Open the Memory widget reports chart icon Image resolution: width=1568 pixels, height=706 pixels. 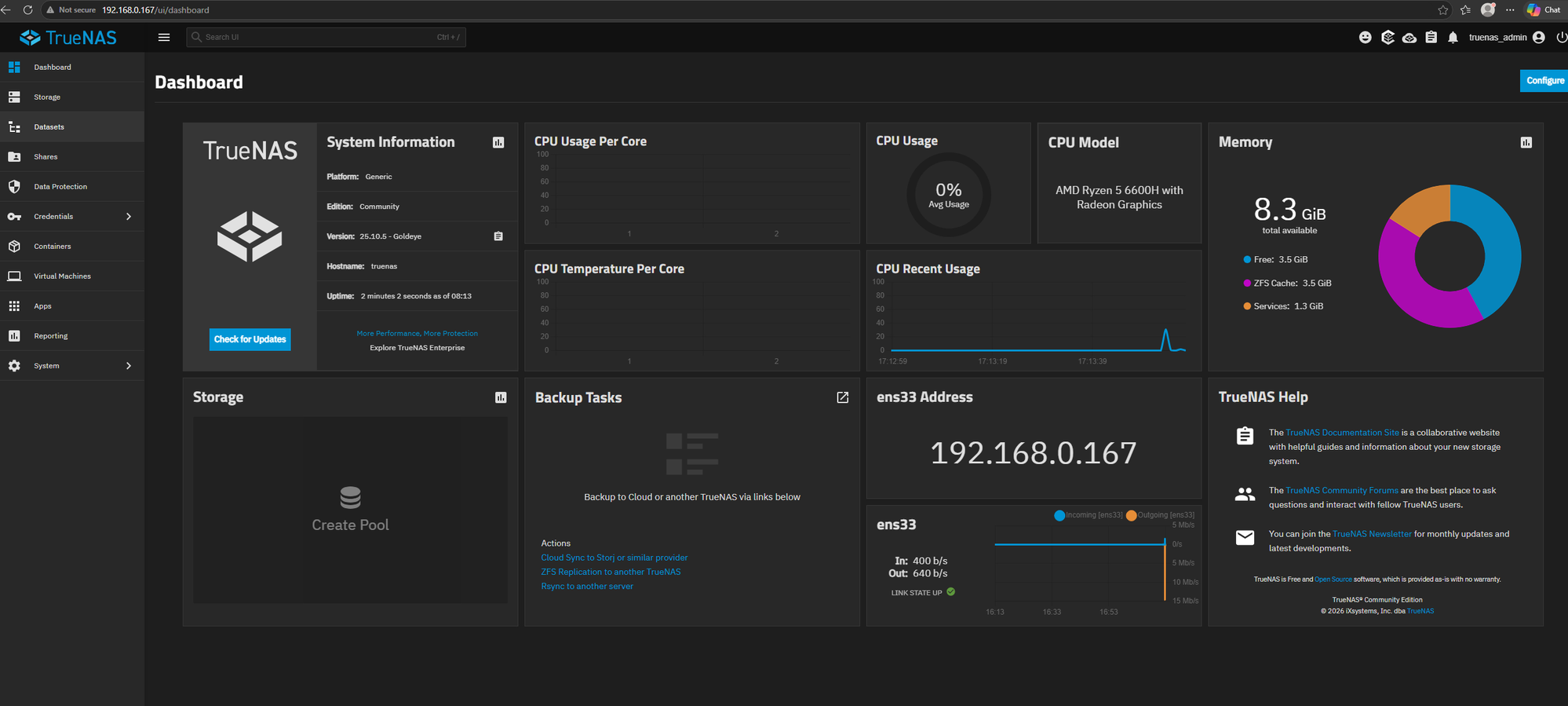(1526, 142)
